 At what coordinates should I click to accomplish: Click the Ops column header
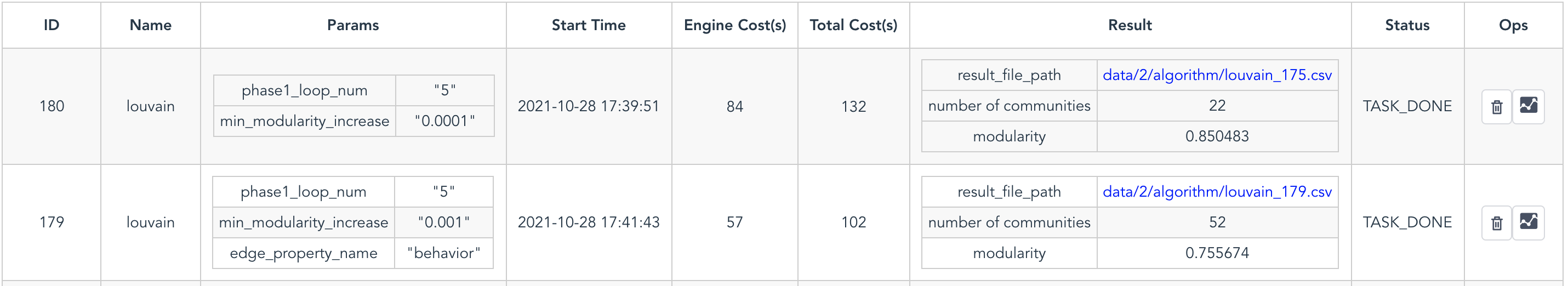(1513, 25)
